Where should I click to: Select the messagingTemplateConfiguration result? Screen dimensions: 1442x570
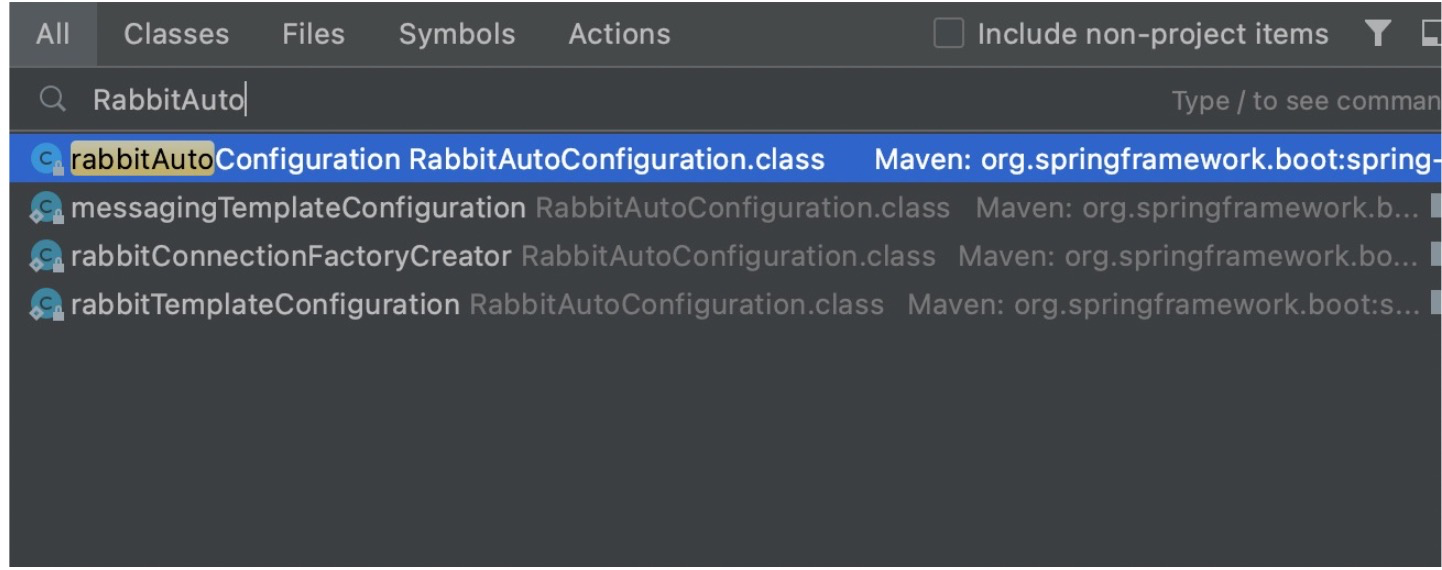(726, 208)
